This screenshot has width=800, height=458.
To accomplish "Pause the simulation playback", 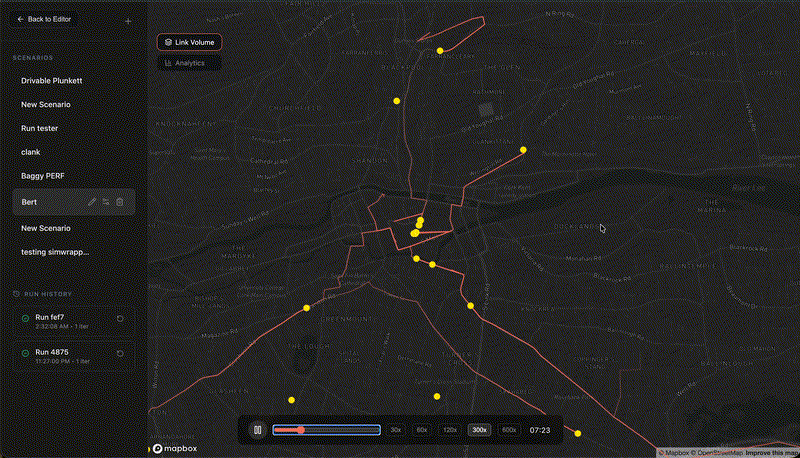I will point(258,430).
